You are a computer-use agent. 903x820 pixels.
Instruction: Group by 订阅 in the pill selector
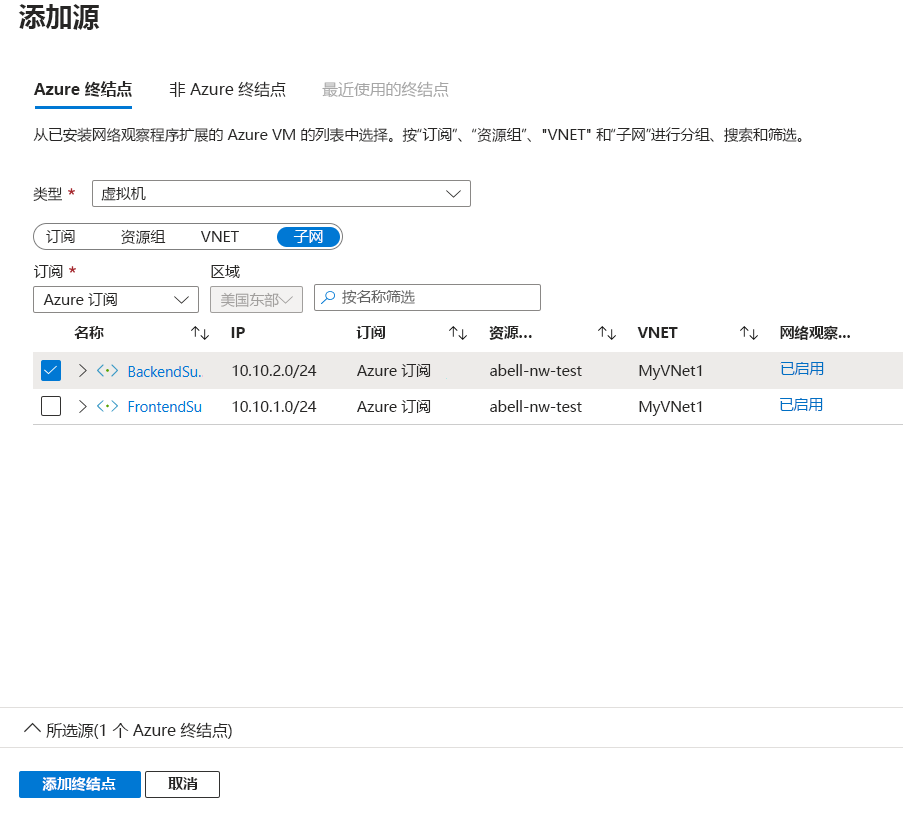(x=60, y=237)
